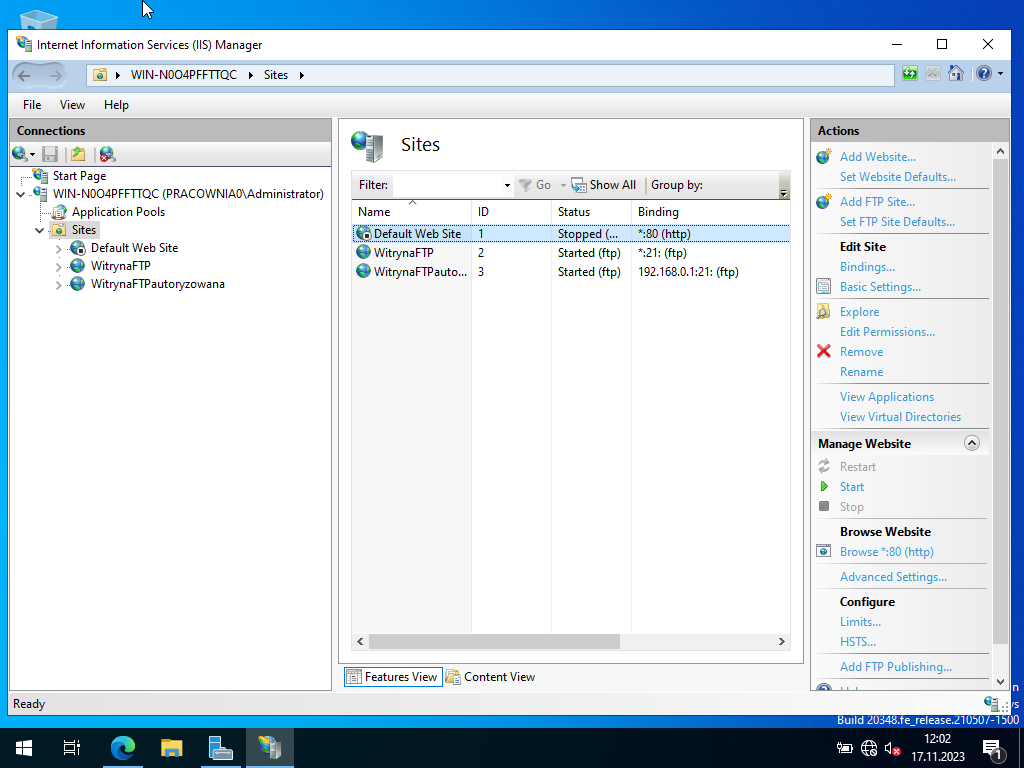Collapse the WIN-N0O4PFFTTQC server node

click(21, 194)
